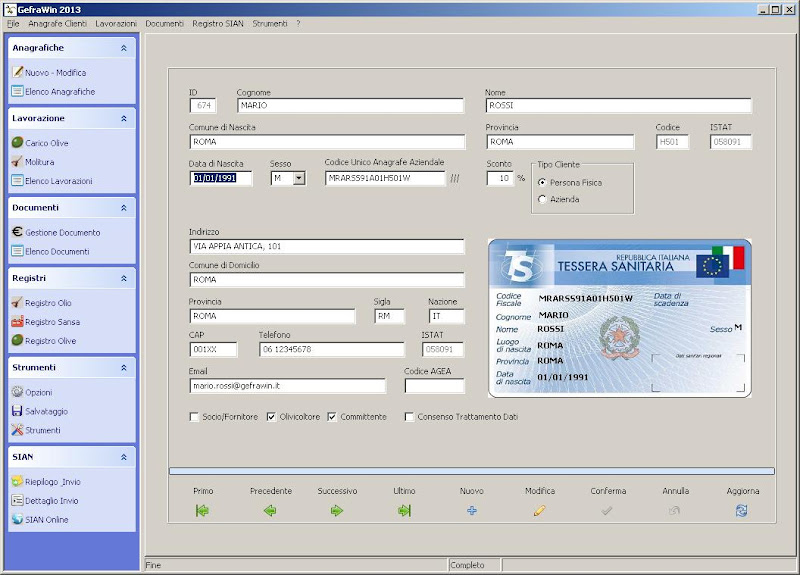This screenshot has width=800, height=575.
Task: Collapse the Strumenti sidebar panel
Action: click(123, 367)
